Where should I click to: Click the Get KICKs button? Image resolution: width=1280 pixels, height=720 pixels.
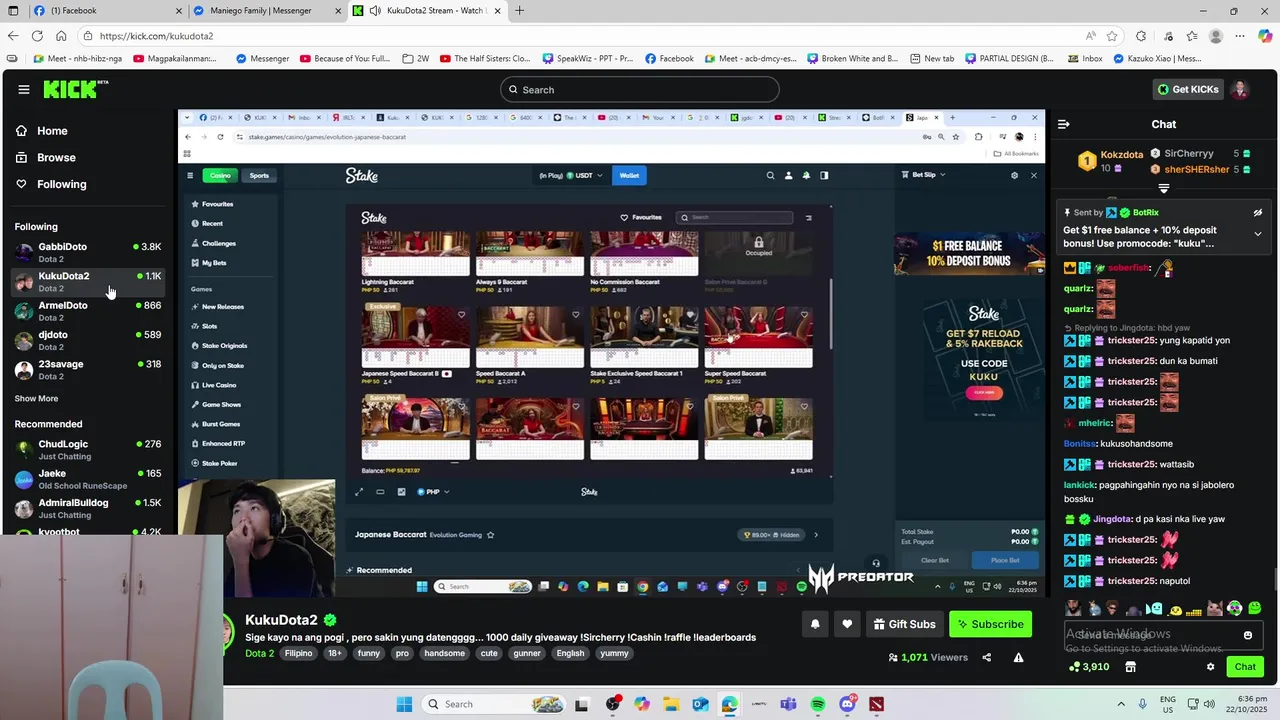[1188, 89]
